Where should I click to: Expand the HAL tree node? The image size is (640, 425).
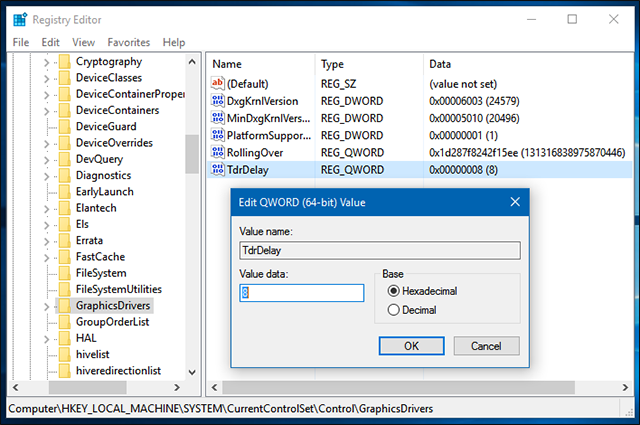pos(46,339)
